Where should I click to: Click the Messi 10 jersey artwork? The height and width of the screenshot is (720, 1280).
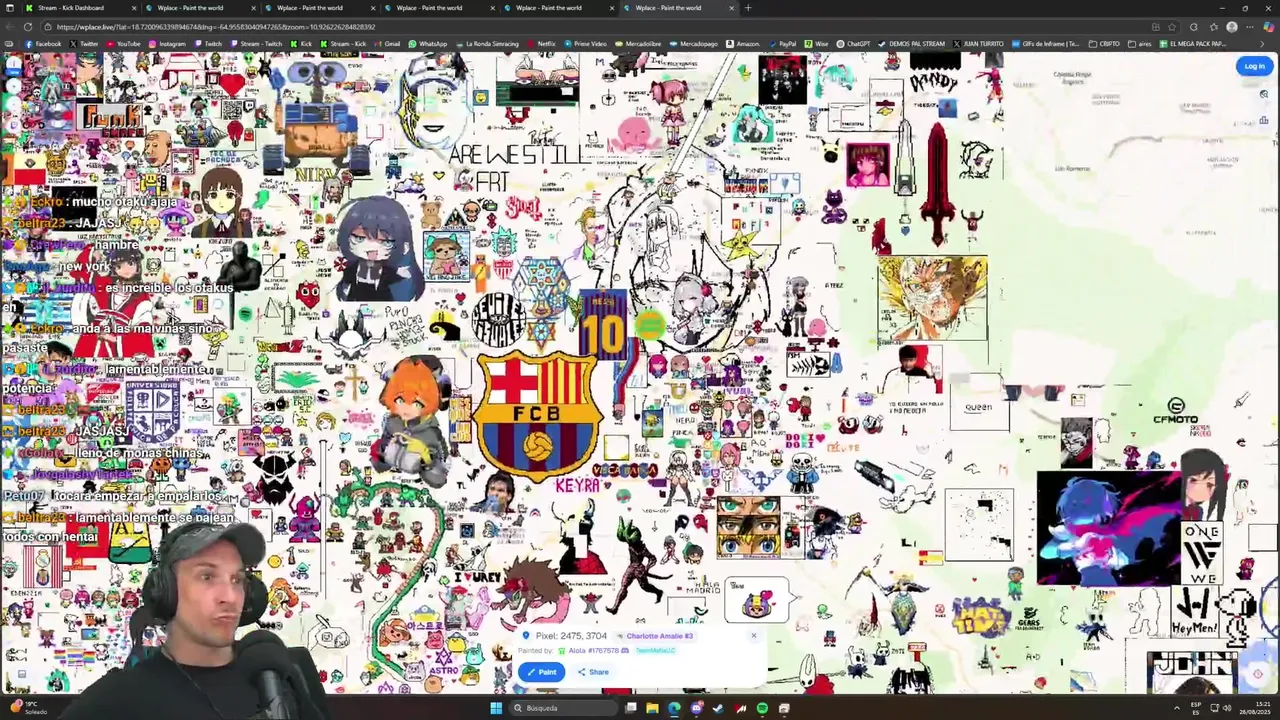click(x=604, y=325)
